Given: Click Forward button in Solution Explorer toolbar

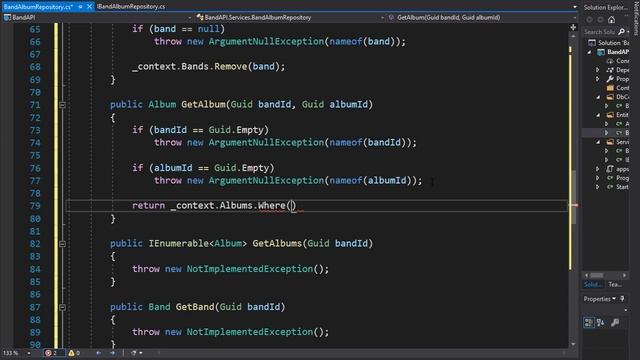Looking at the screenshot, I should pos(600,20).
